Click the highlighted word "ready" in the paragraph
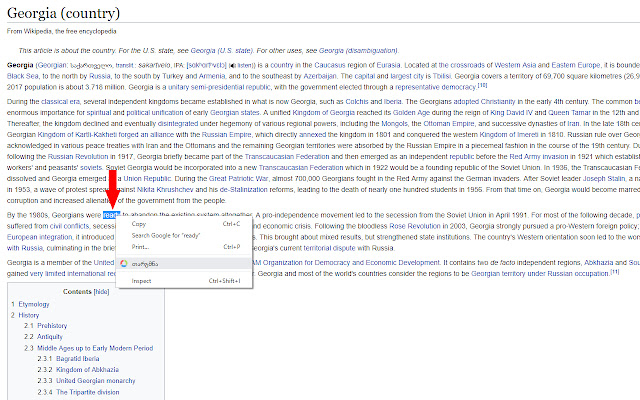This screenshot has height=400, width=640. [111, 213]
